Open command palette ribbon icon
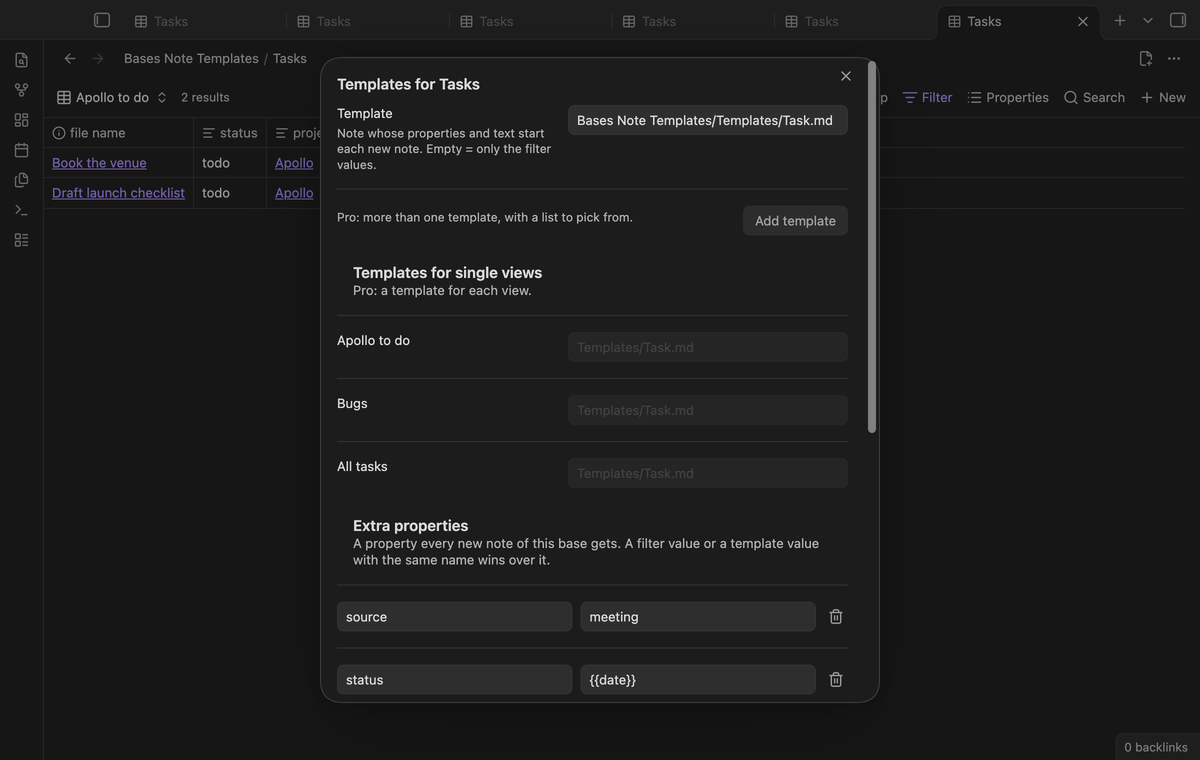The height and width of the screenshot is (760, 1200). [21, 210]
